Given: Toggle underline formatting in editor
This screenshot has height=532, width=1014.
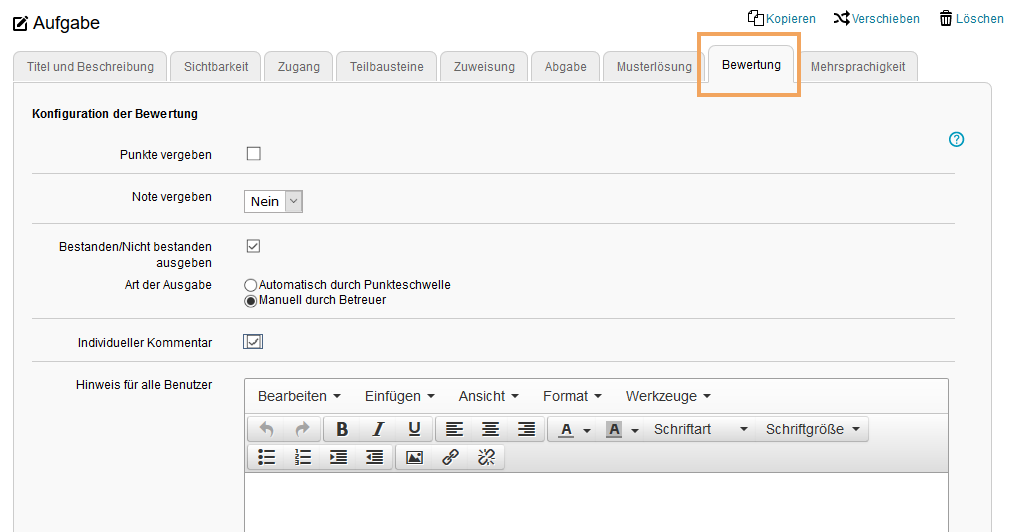Looking at the screenshot, I should [414, 429].
